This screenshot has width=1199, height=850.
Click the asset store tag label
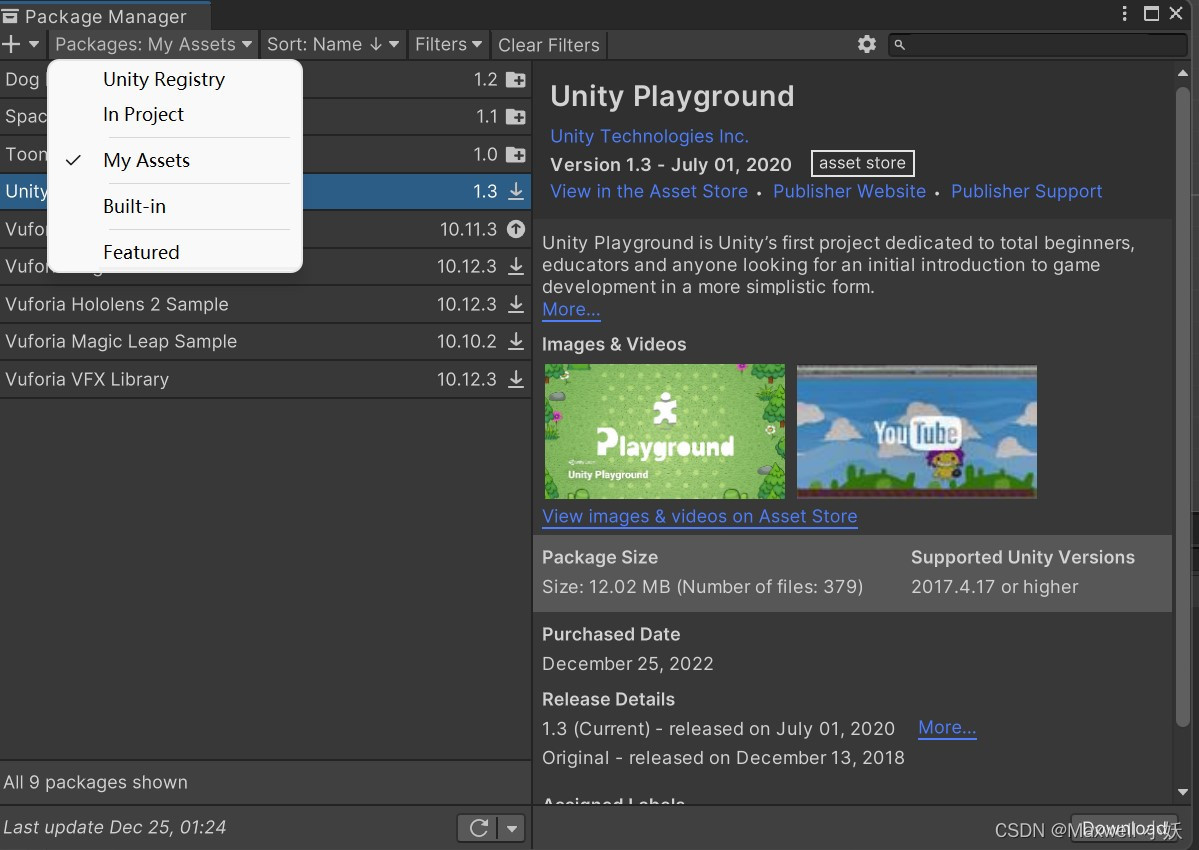pos(863,163)
